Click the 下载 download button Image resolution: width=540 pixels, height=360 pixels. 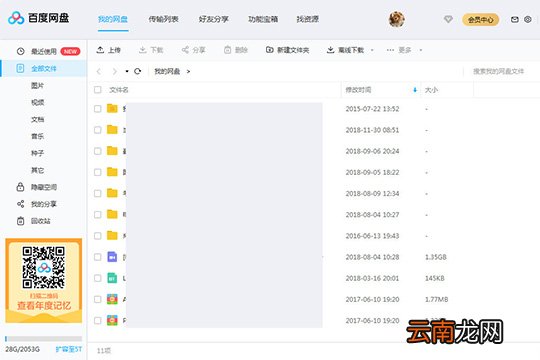pyautogui.click(x=151, y=50)
